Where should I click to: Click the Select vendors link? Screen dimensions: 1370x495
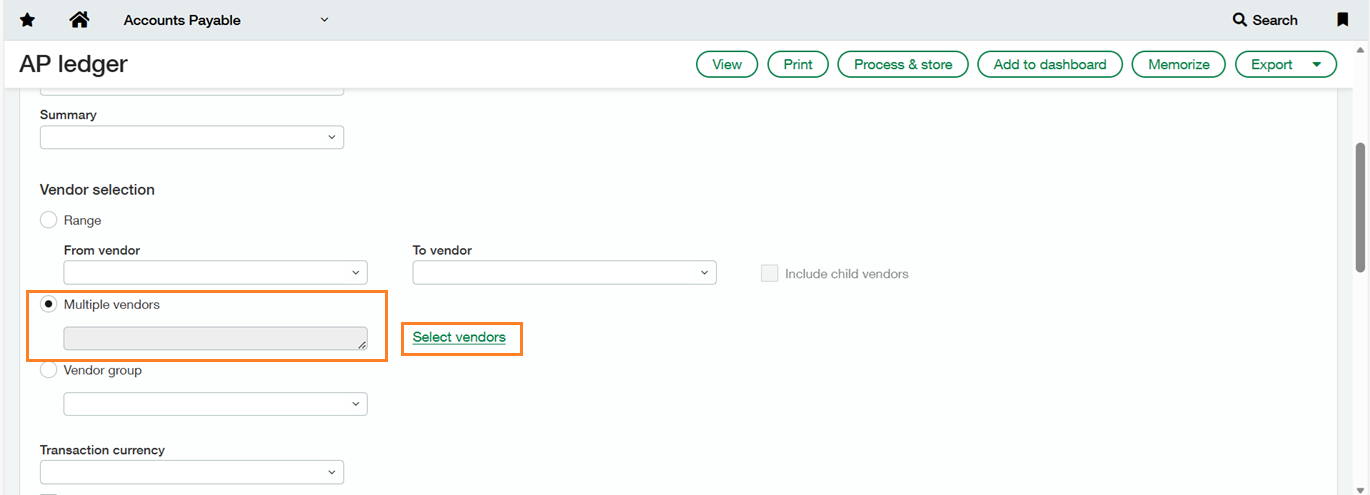(459, 337)
